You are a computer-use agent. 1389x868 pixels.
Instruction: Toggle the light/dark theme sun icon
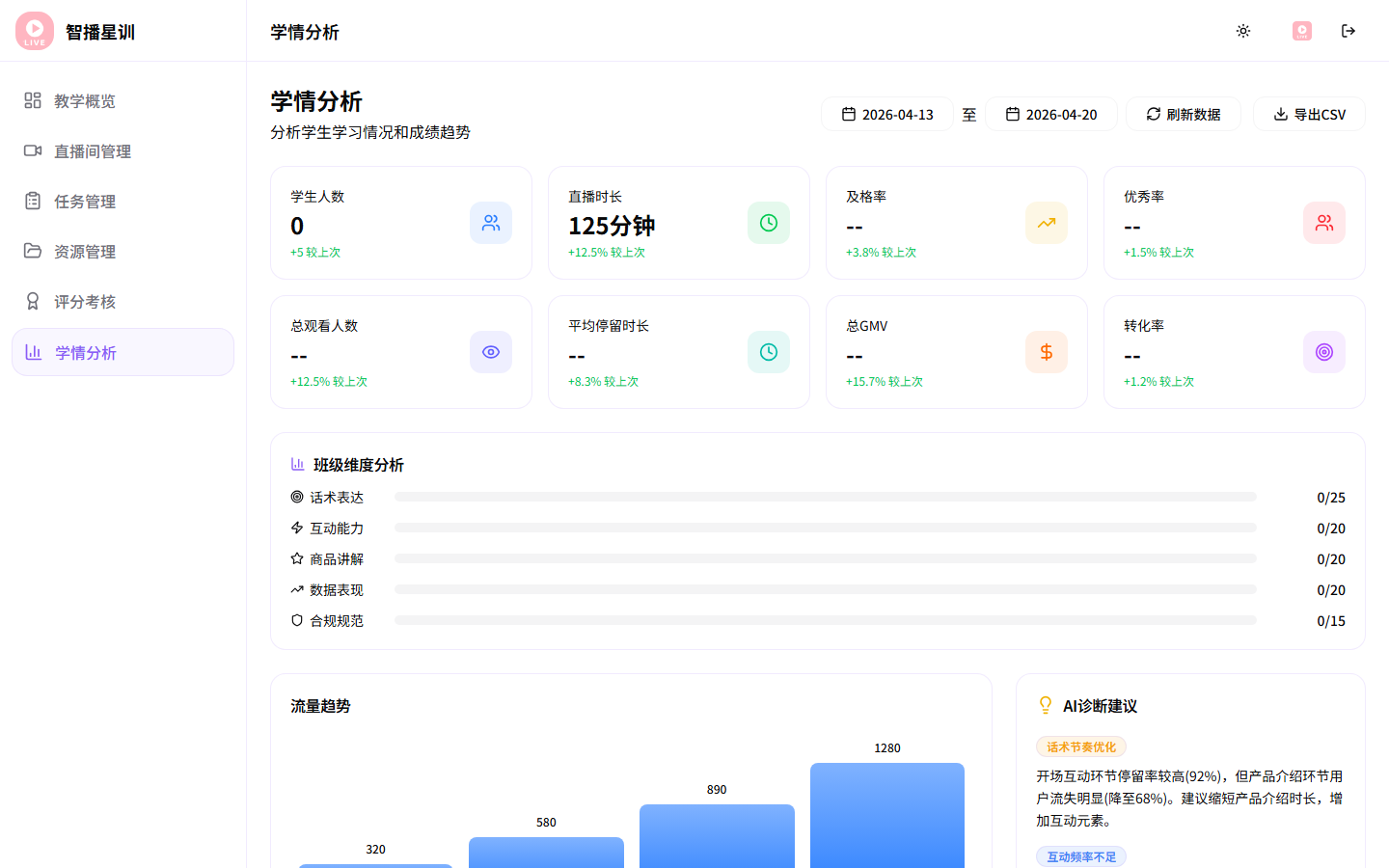click(1243, 31)
